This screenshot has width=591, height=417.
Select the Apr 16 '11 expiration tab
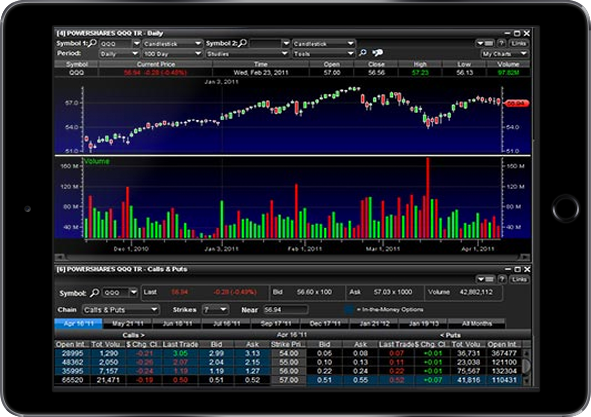click(x=78, y=323)
